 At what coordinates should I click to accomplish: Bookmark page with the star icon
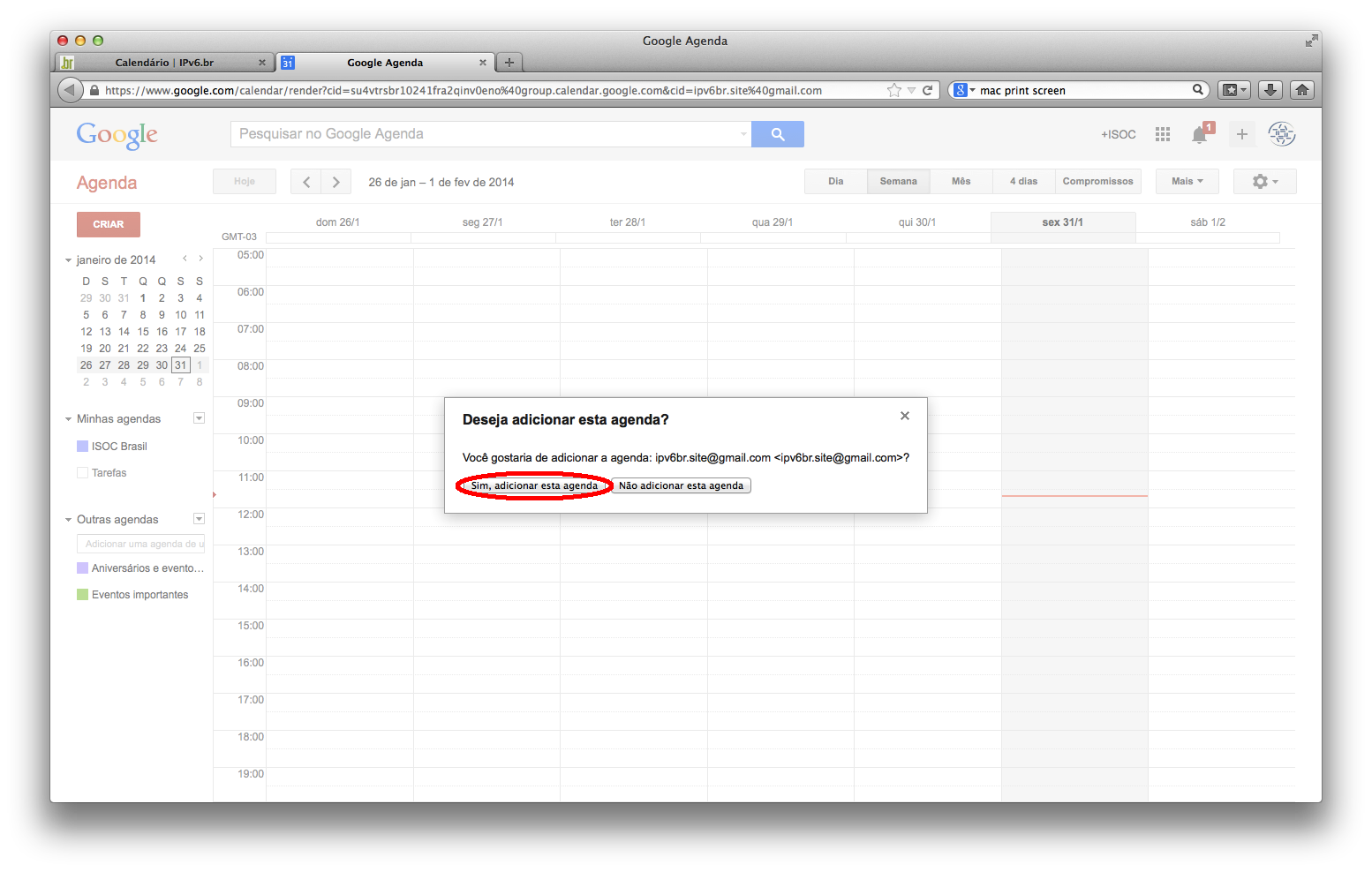coord(894,90)
